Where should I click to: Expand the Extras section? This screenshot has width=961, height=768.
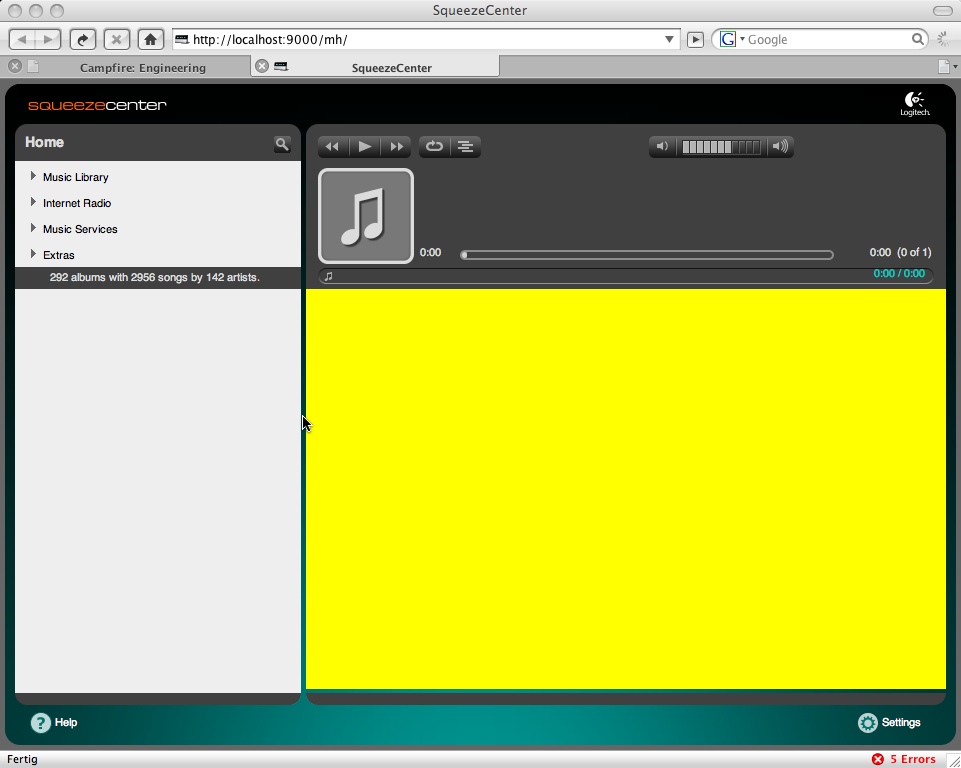coord(33,255)
